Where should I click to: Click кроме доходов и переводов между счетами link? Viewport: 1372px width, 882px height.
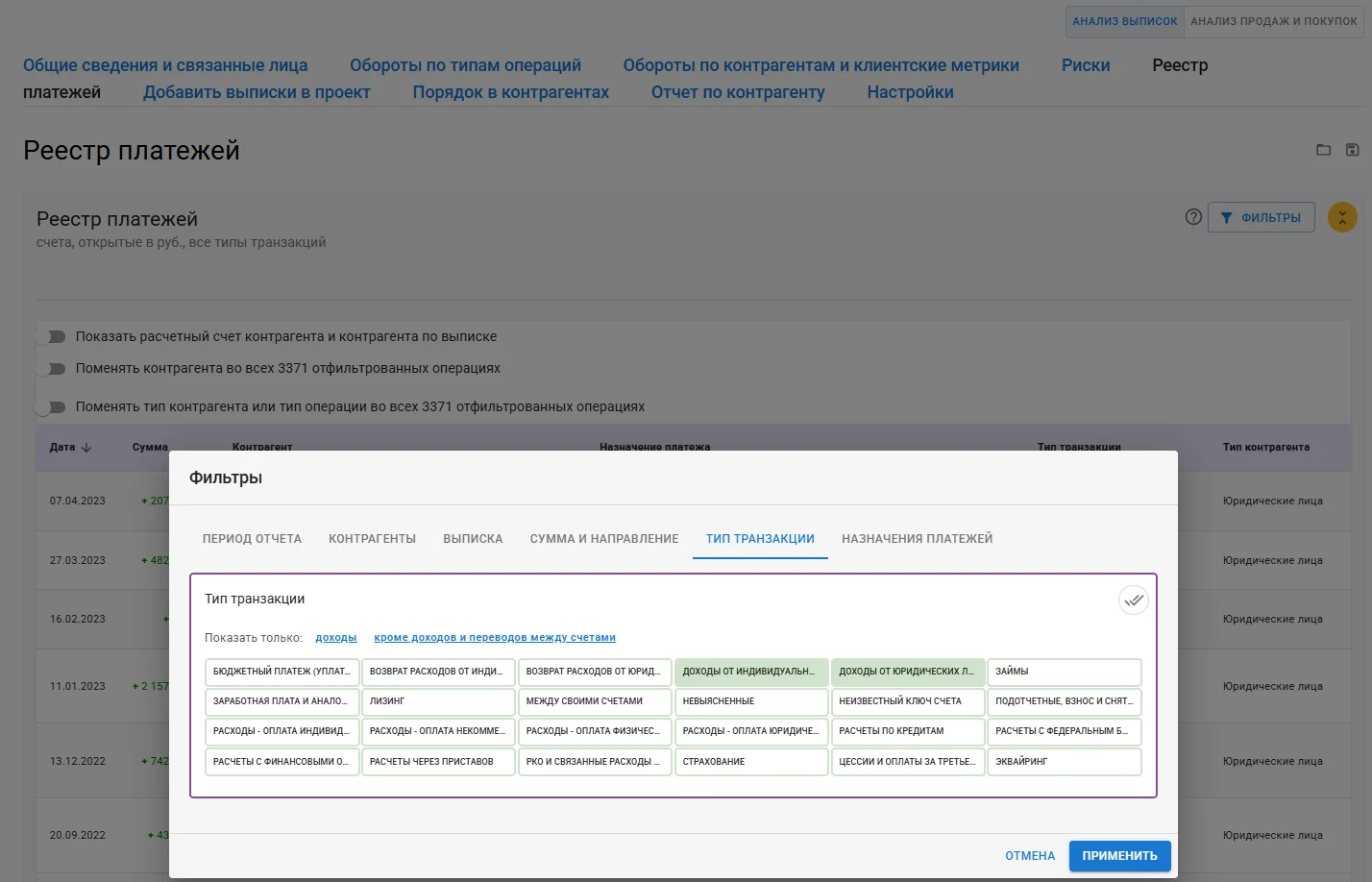tap(495, 638)
